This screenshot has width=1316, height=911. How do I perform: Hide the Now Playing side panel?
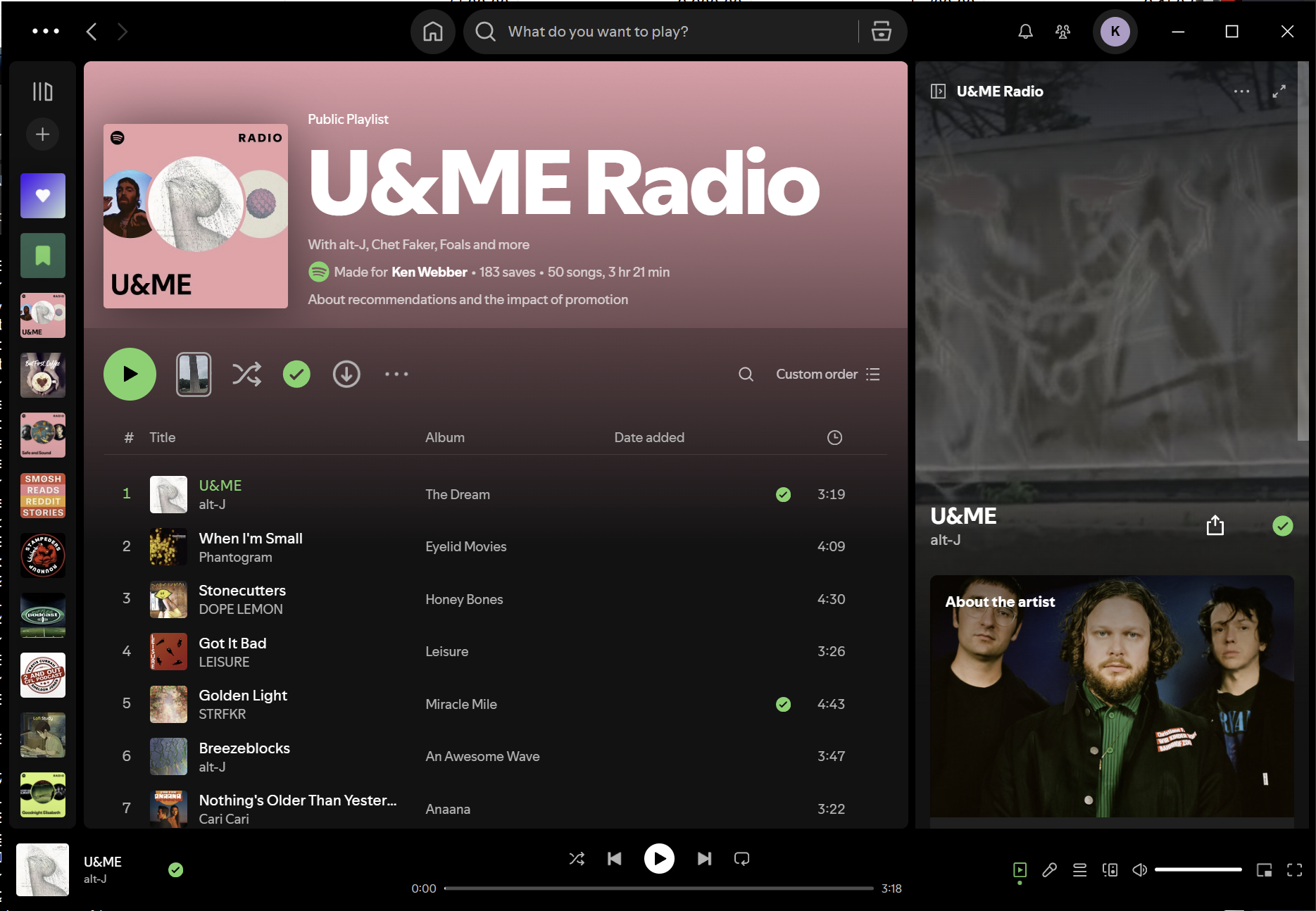coord(938,92)
